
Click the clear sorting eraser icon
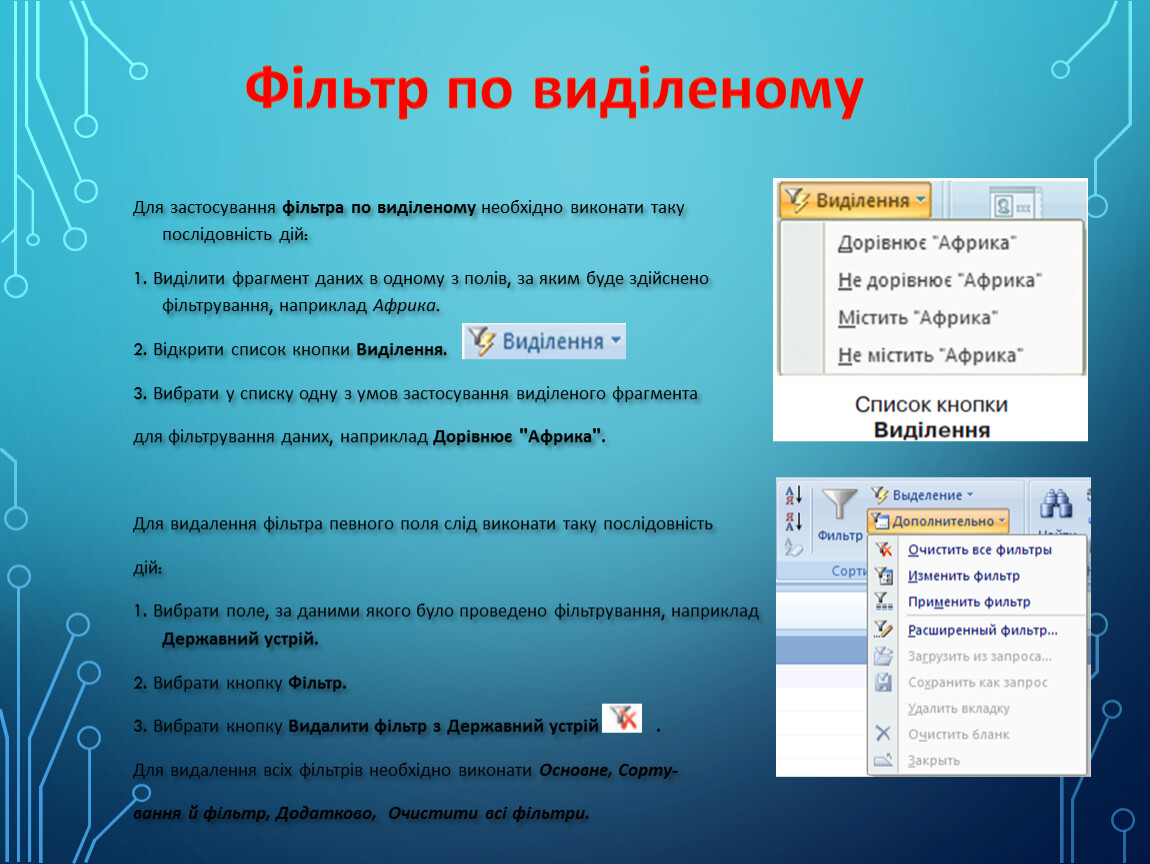coord(794,546)
